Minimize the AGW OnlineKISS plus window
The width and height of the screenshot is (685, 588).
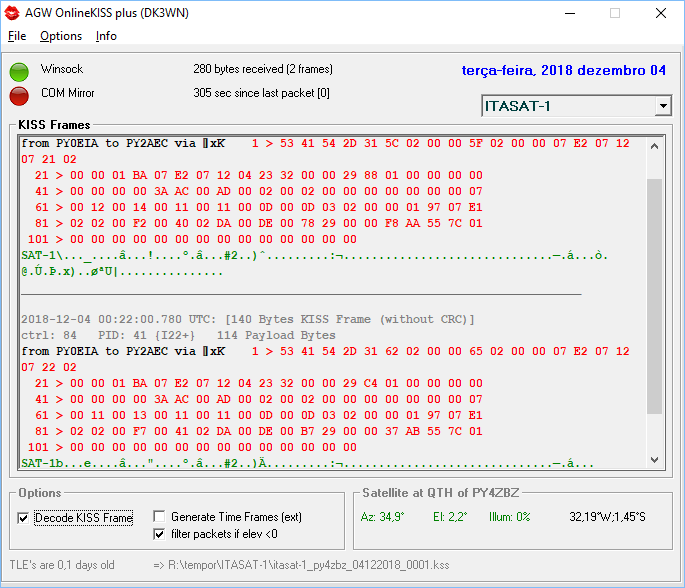(x=570, y=13)
